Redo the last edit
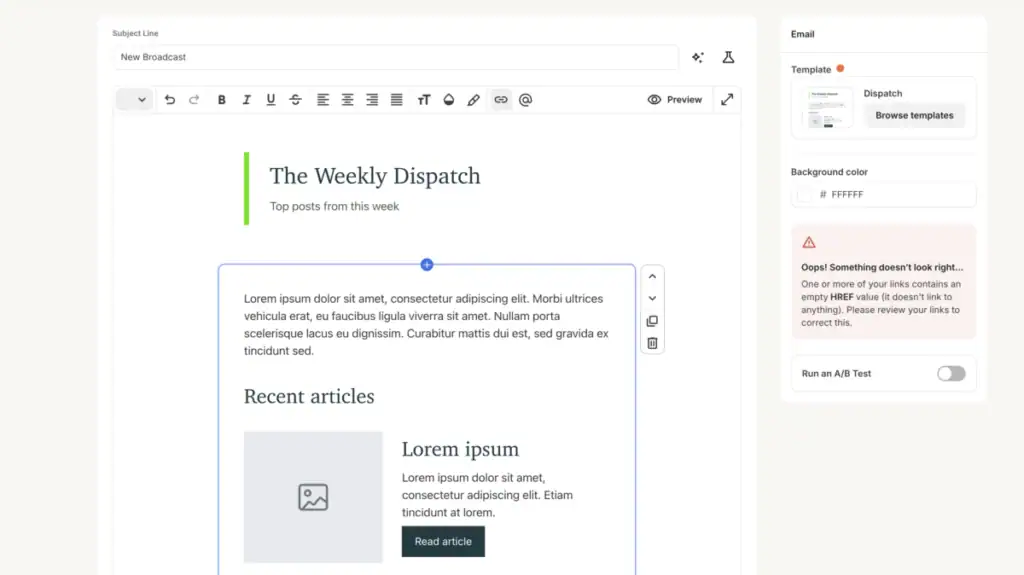 click(x=194, y=100)
